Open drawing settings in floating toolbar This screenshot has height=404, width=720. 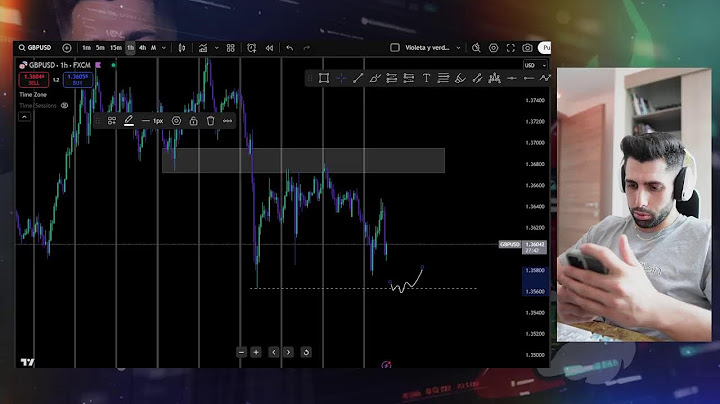pyautogui.click(x=176, y=121)
